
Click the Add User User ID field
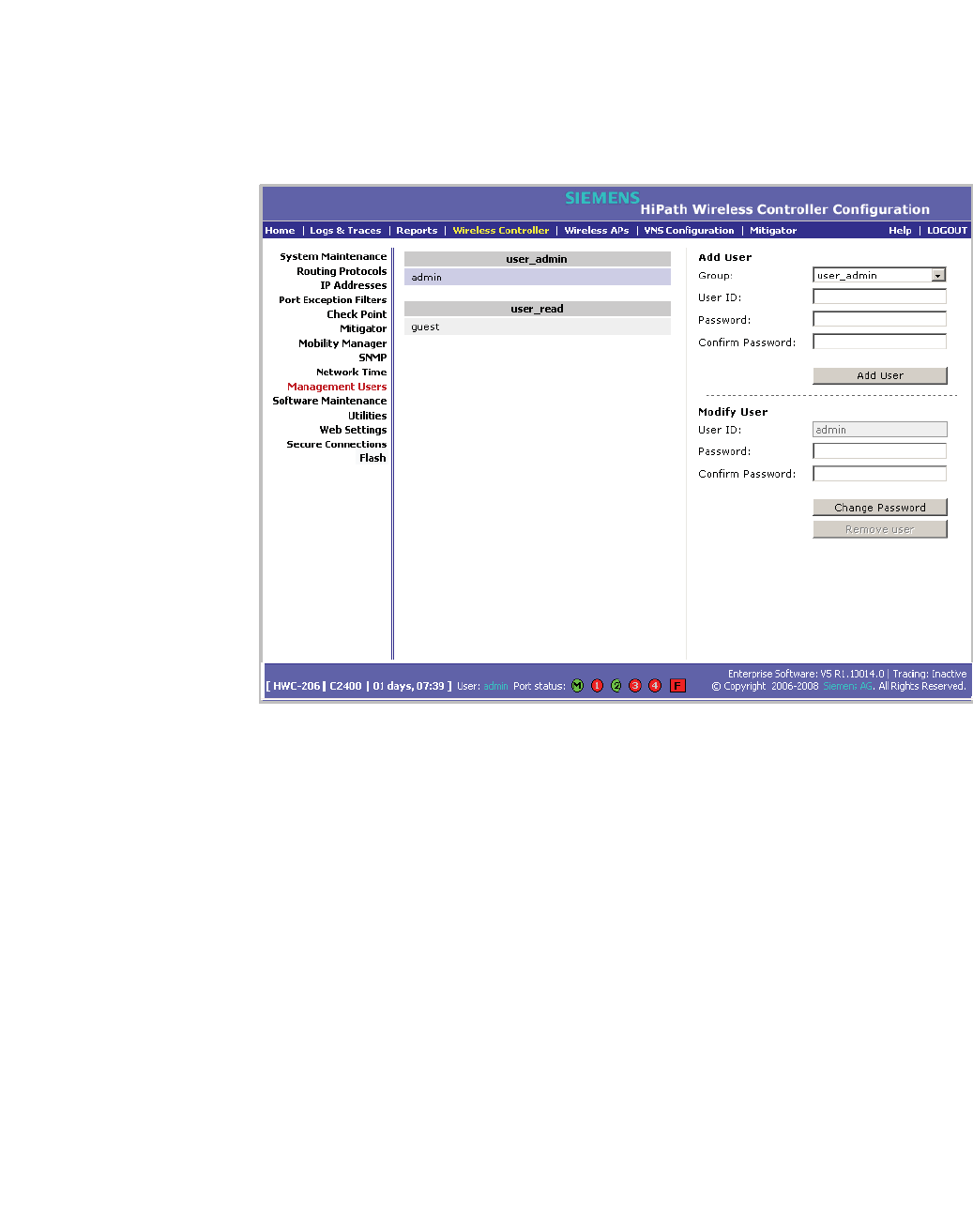[880, 297]
